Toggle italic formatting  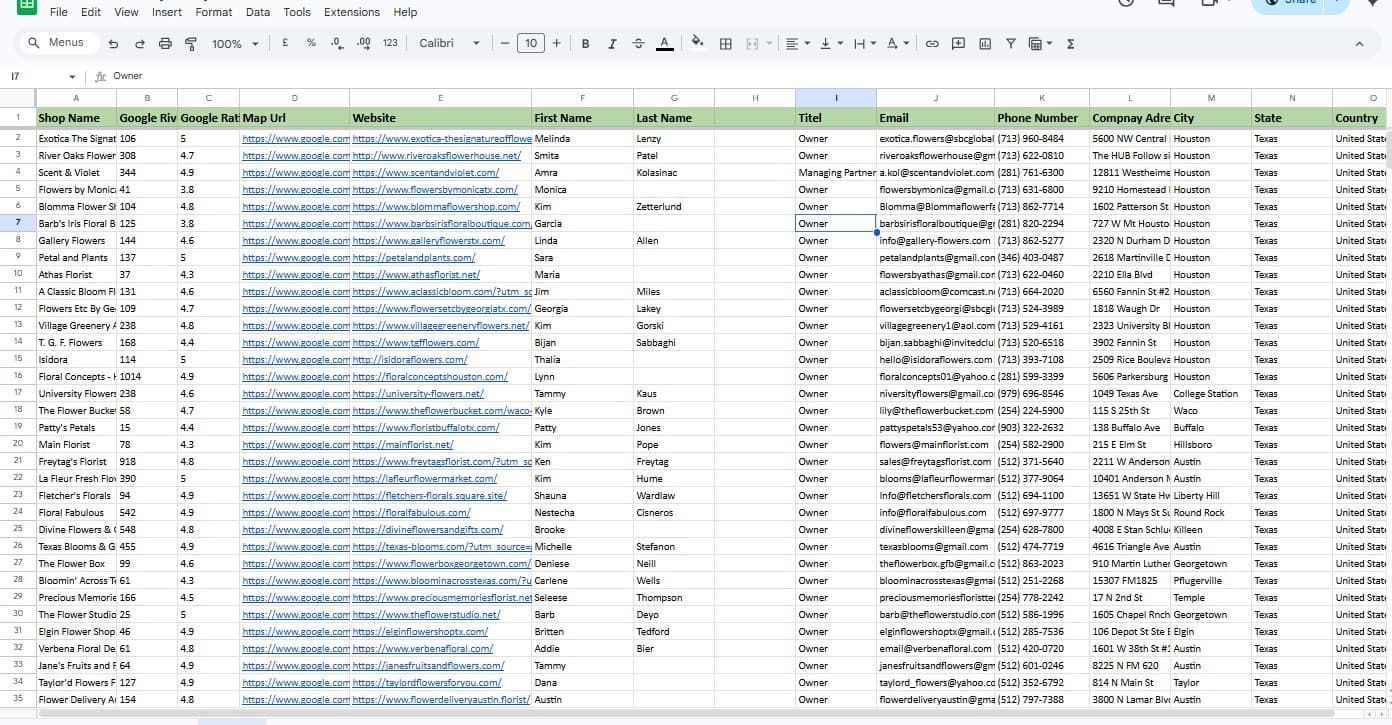pos(611,43)
